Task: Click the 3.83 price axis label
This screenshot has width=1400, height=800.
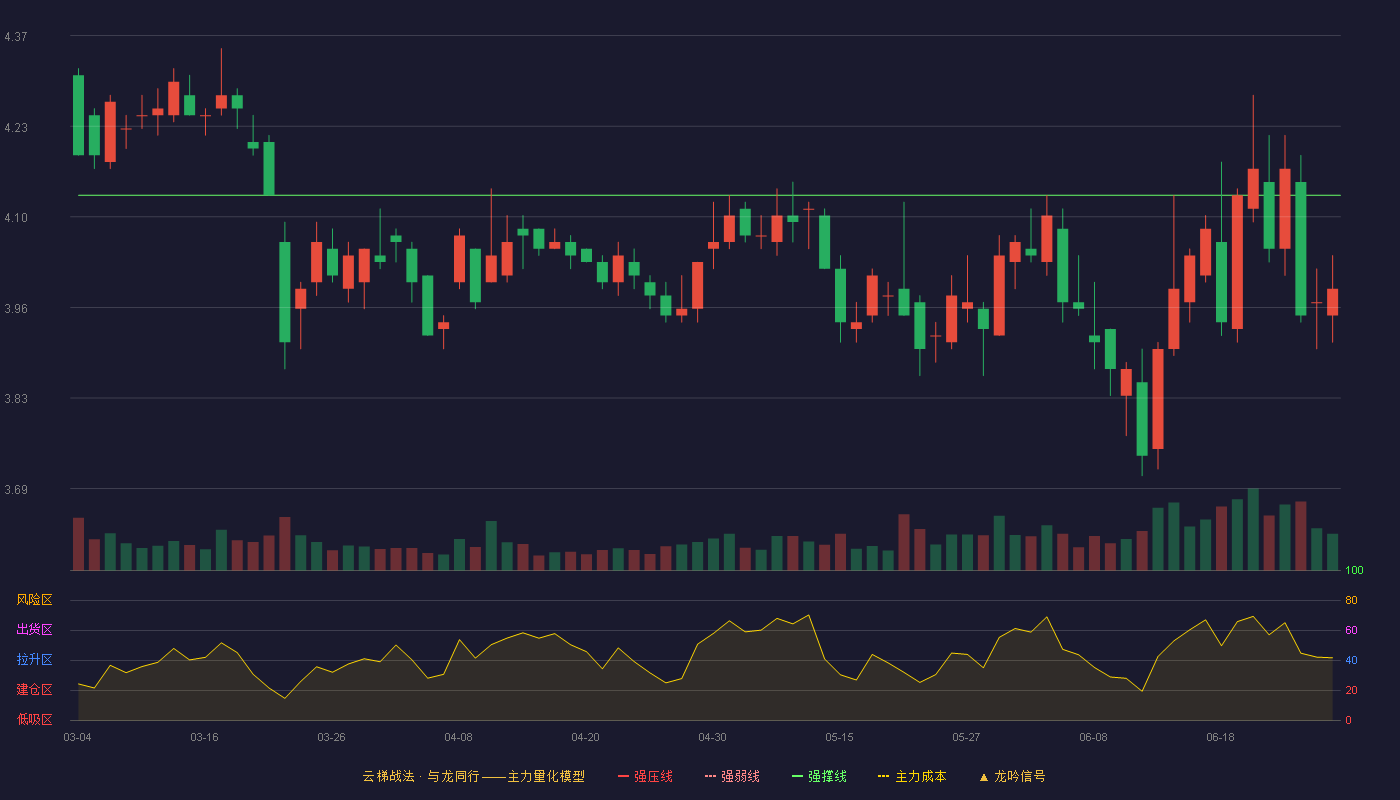Action: [16, 399]
